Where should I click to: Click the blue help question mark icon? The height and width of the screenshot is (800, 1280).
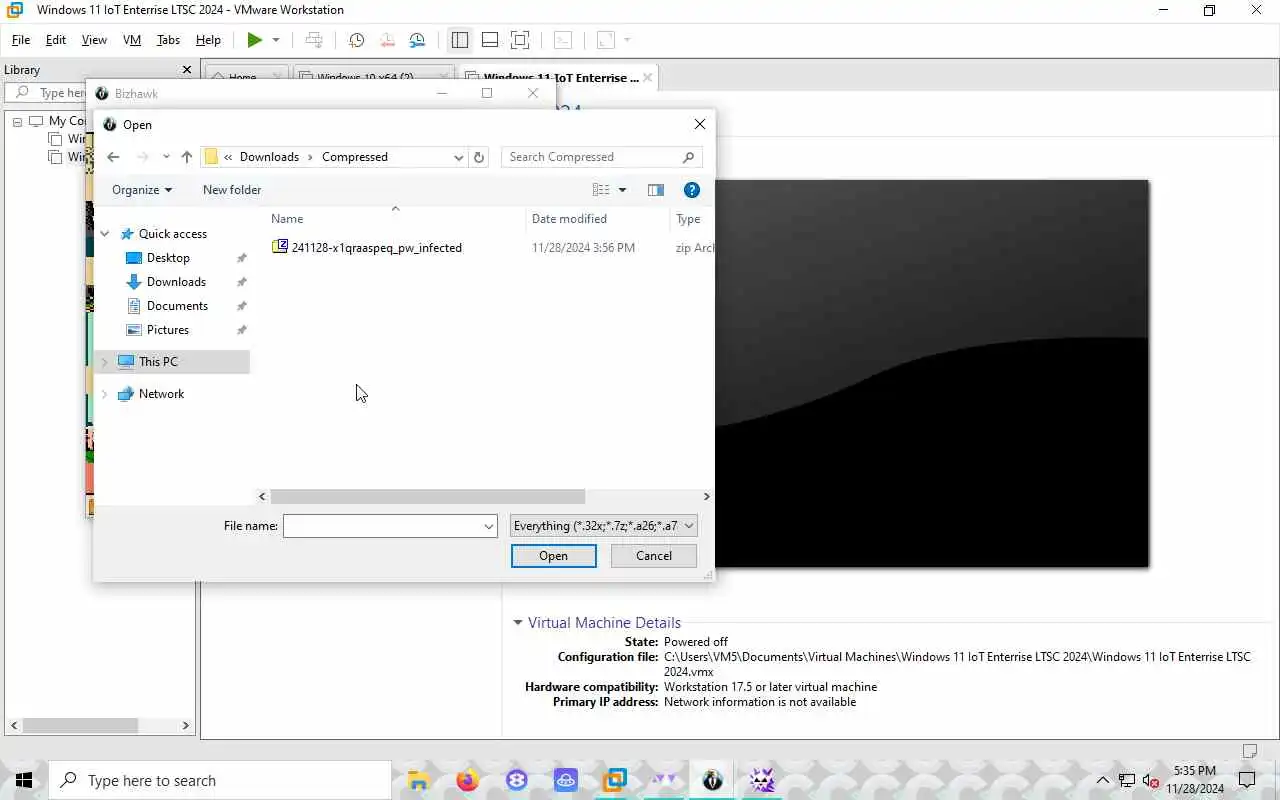click(691, 190)
